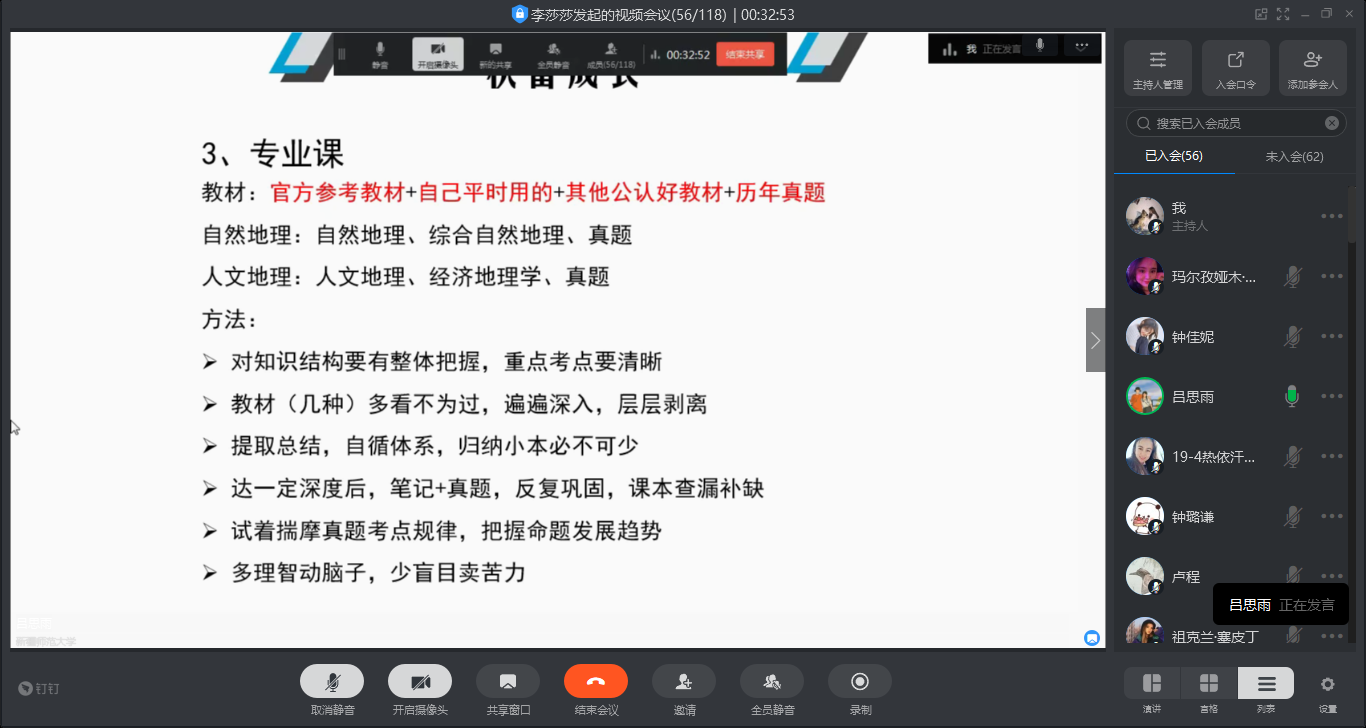Collapse side panel with the arrow handle
Screen dimensions: 1366x728
point(1095,340)
